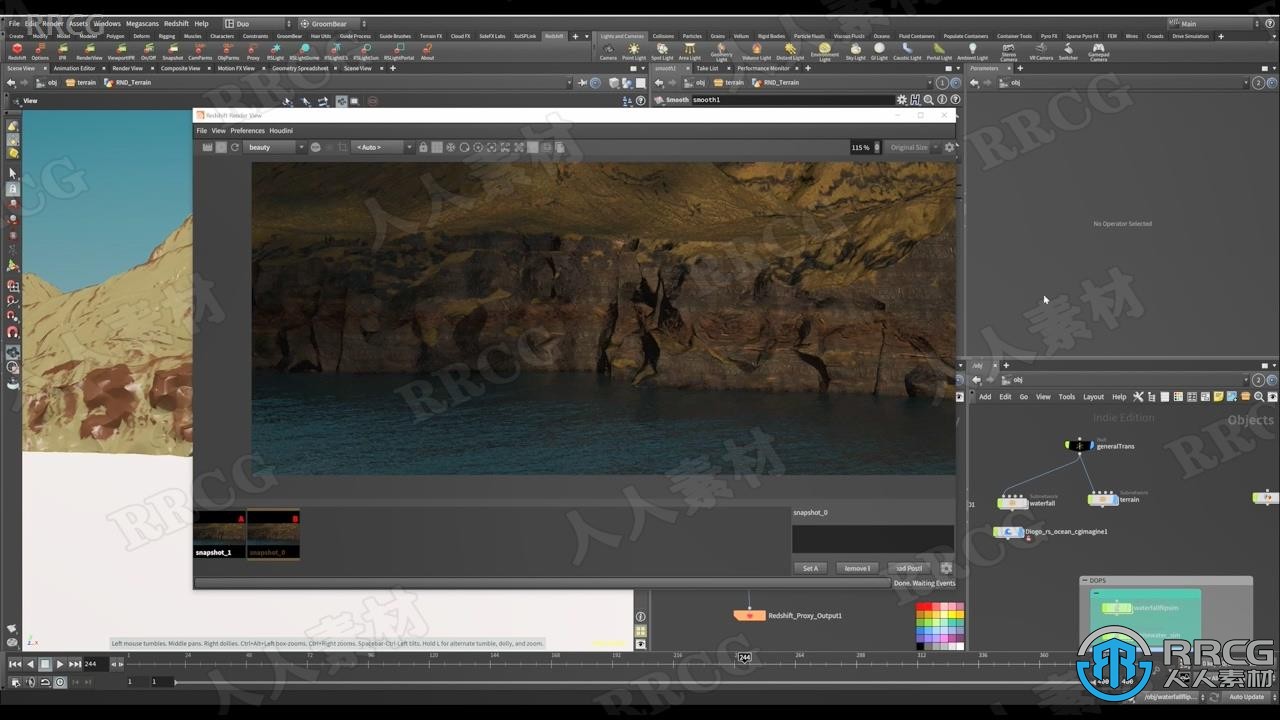Open the beauty AOV dropdown
Screen dimensions: 1280x720
coord(275,147)
